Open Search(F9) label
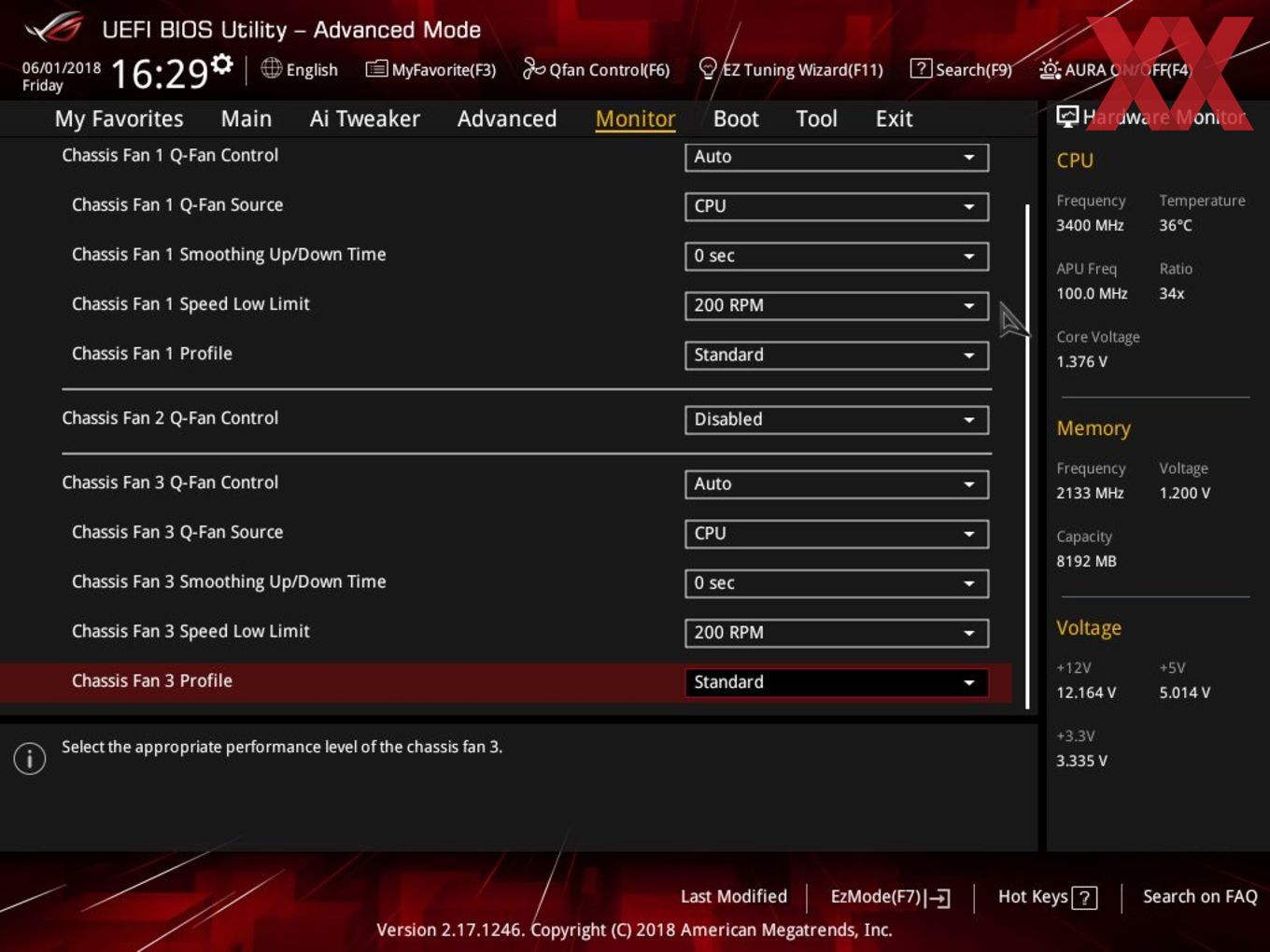This screenshot has height=952, width=1270. [x=974, y=70]
